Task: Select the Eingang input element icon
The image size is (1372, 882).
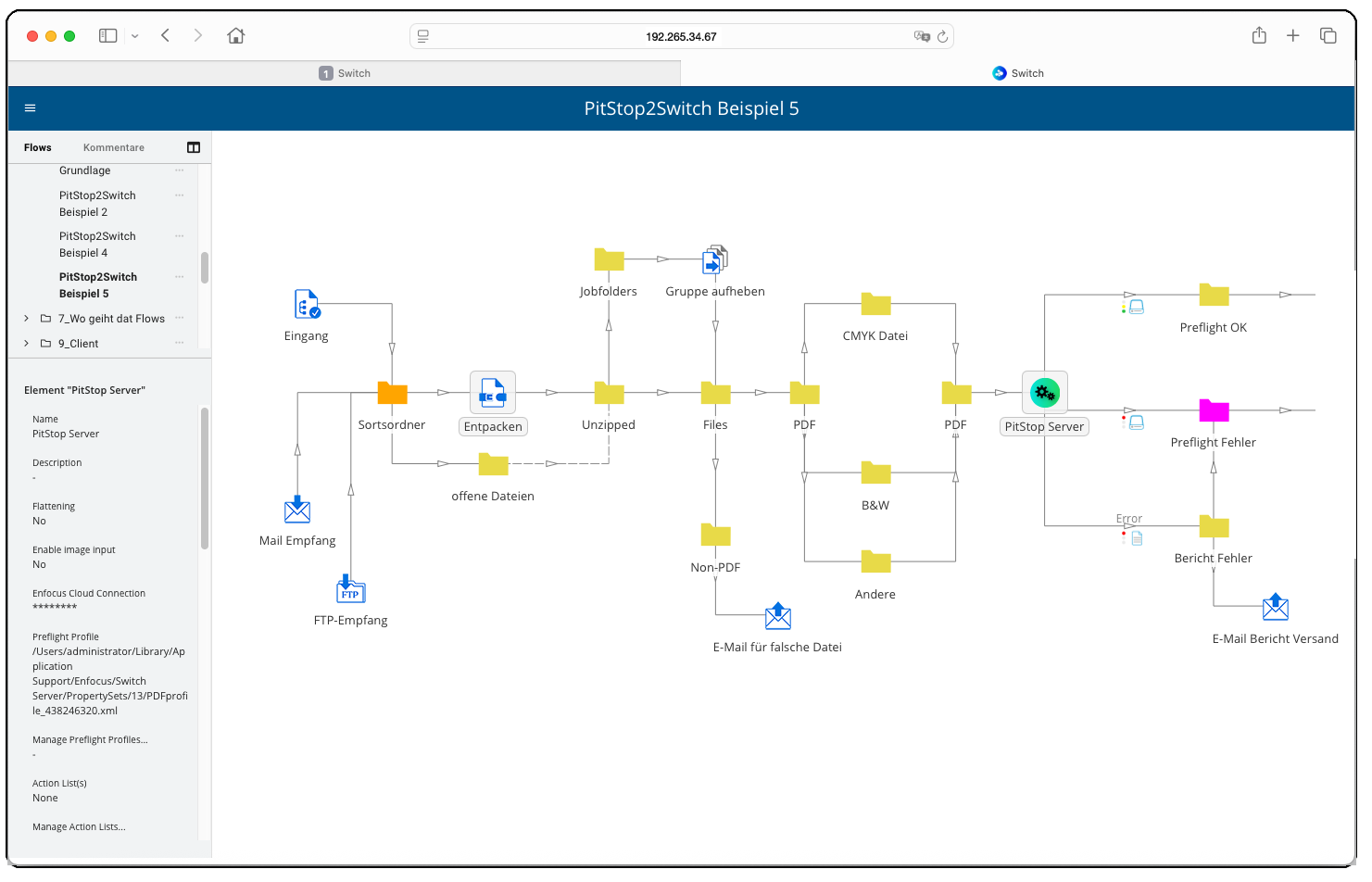Action: point(307,304)
